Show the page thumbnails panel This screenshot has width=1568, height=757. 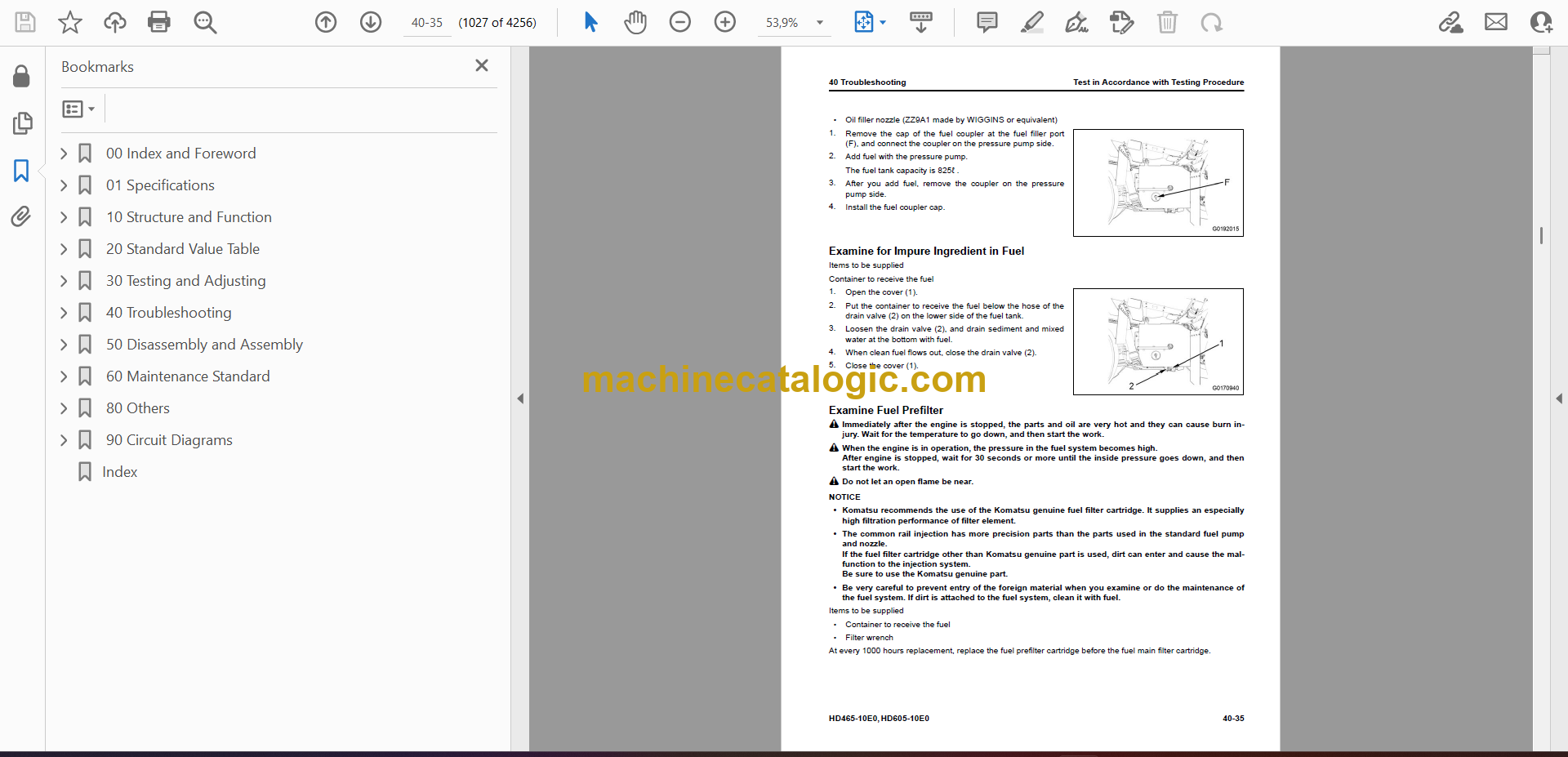pos(22,123)
